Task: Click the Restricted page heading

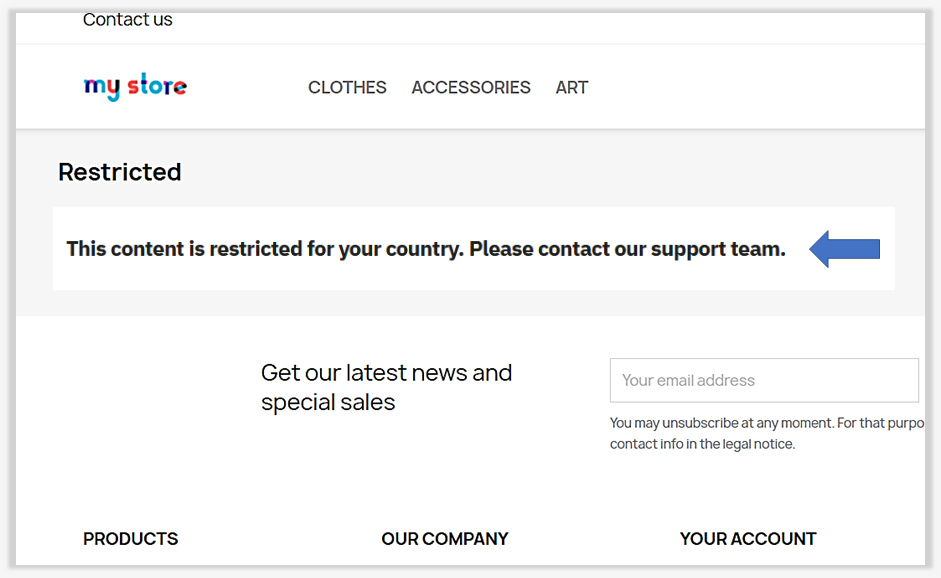Action: click(120, 172)
